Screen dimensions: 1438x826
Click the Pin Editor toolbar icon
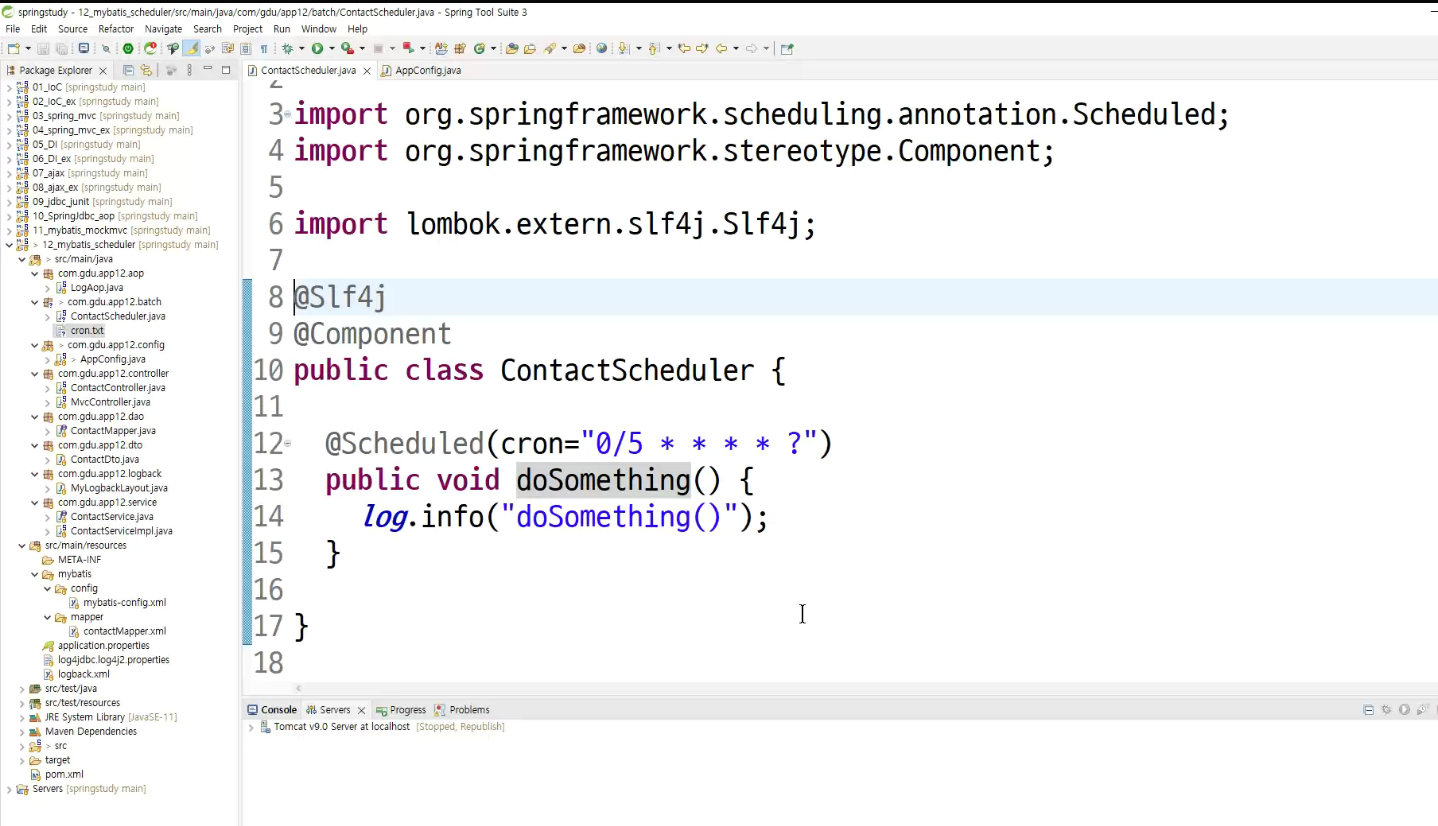click(x=786, y=48)
